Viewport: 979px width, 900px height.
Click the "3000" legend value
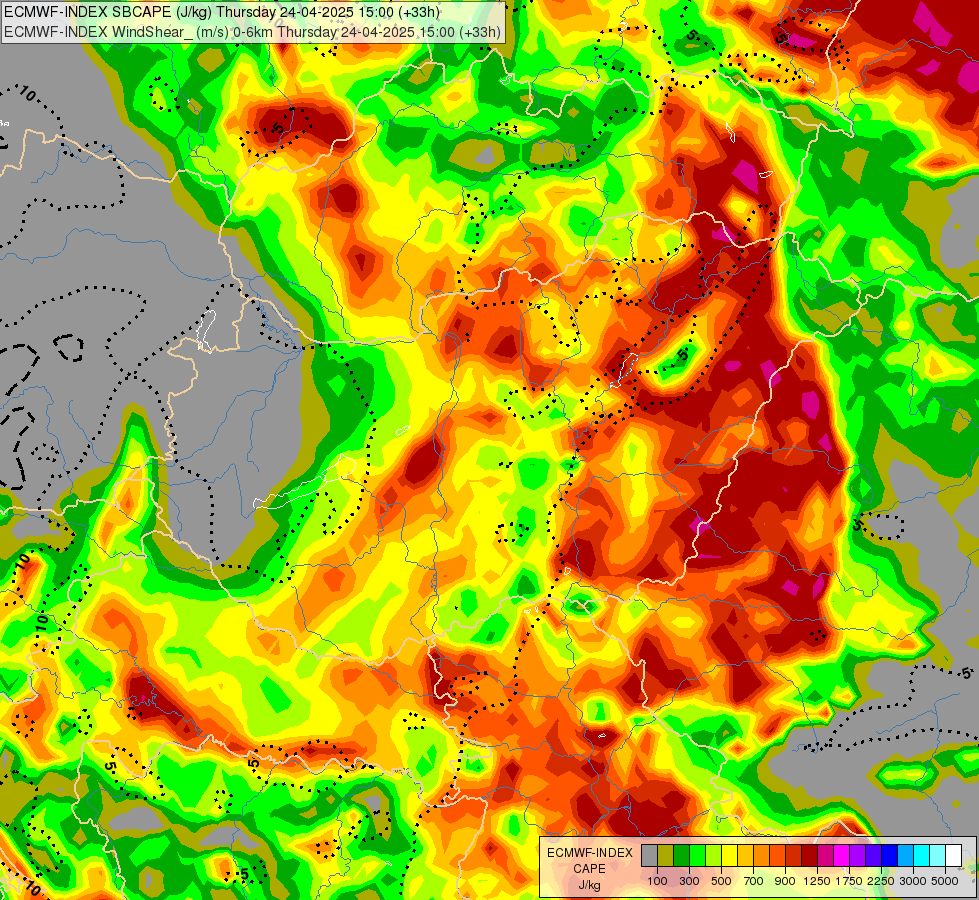tap(913, 881)
